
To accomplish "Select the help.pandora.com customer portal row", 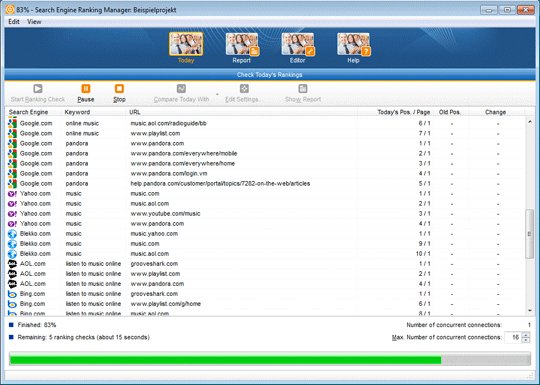I will pyautogui.click(x=265, y=184).
